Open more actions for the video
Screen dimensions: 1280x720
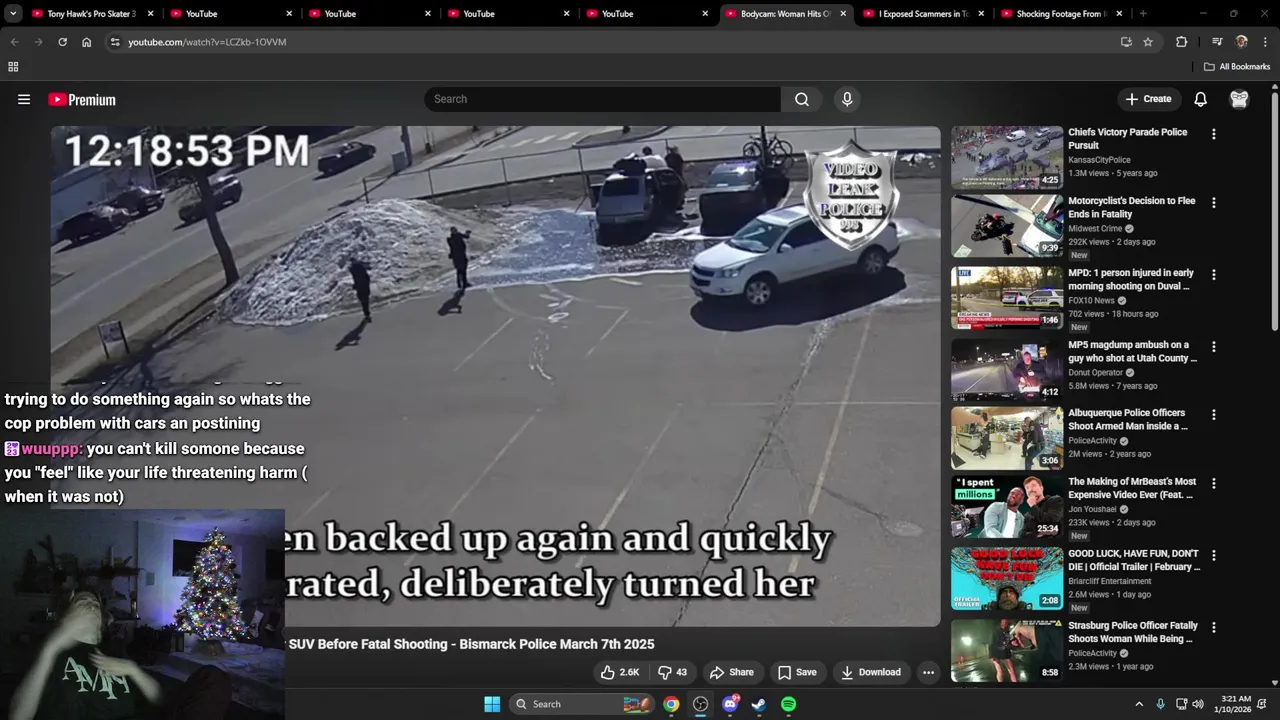tap(928, 672)
